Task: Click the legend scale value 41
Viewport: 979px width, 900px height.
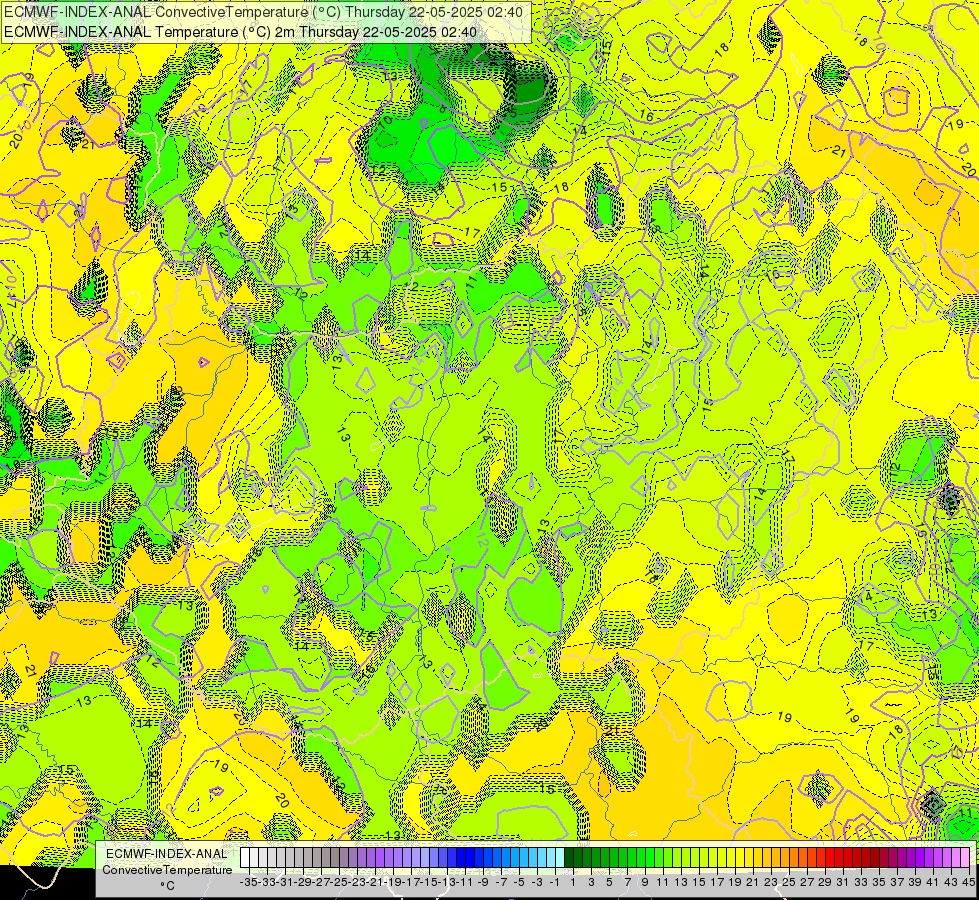Action: pyautogui.click(x=933, y=882)
